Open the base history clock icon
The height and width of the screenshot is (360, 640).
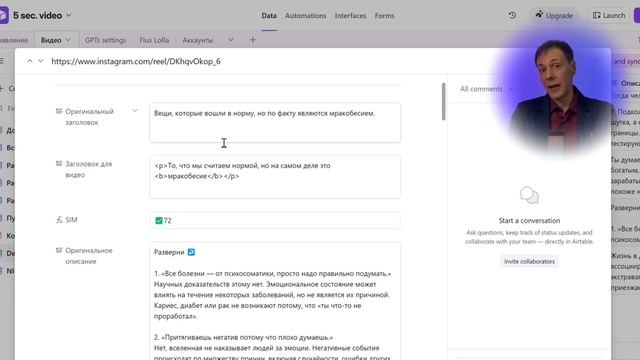pyautogui.click(x=512, y=16)
